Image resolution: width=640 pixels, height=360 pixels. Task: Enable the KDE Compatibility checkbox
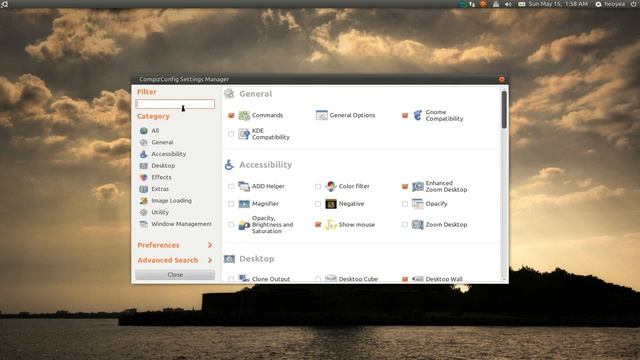point(231,134)
